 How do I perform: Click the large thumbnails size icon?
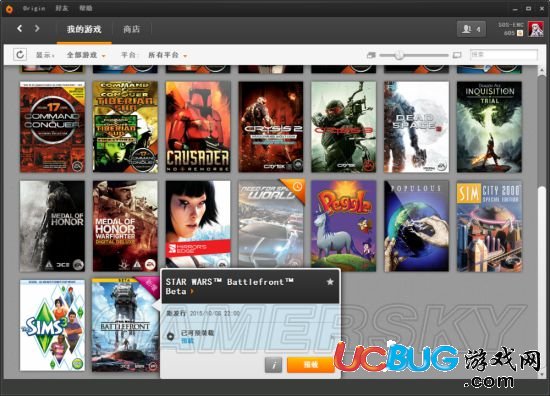[x=457, y=55]
